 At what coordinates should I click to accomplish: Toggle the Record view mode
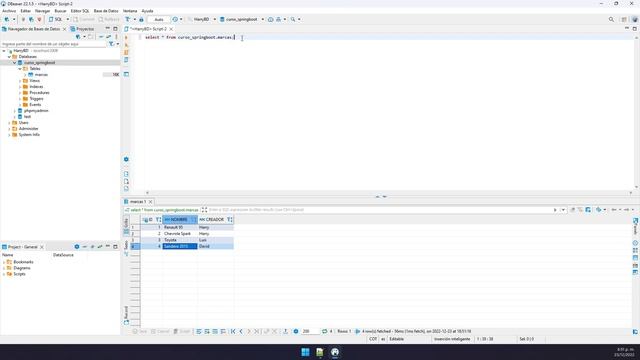click(126, 315)
